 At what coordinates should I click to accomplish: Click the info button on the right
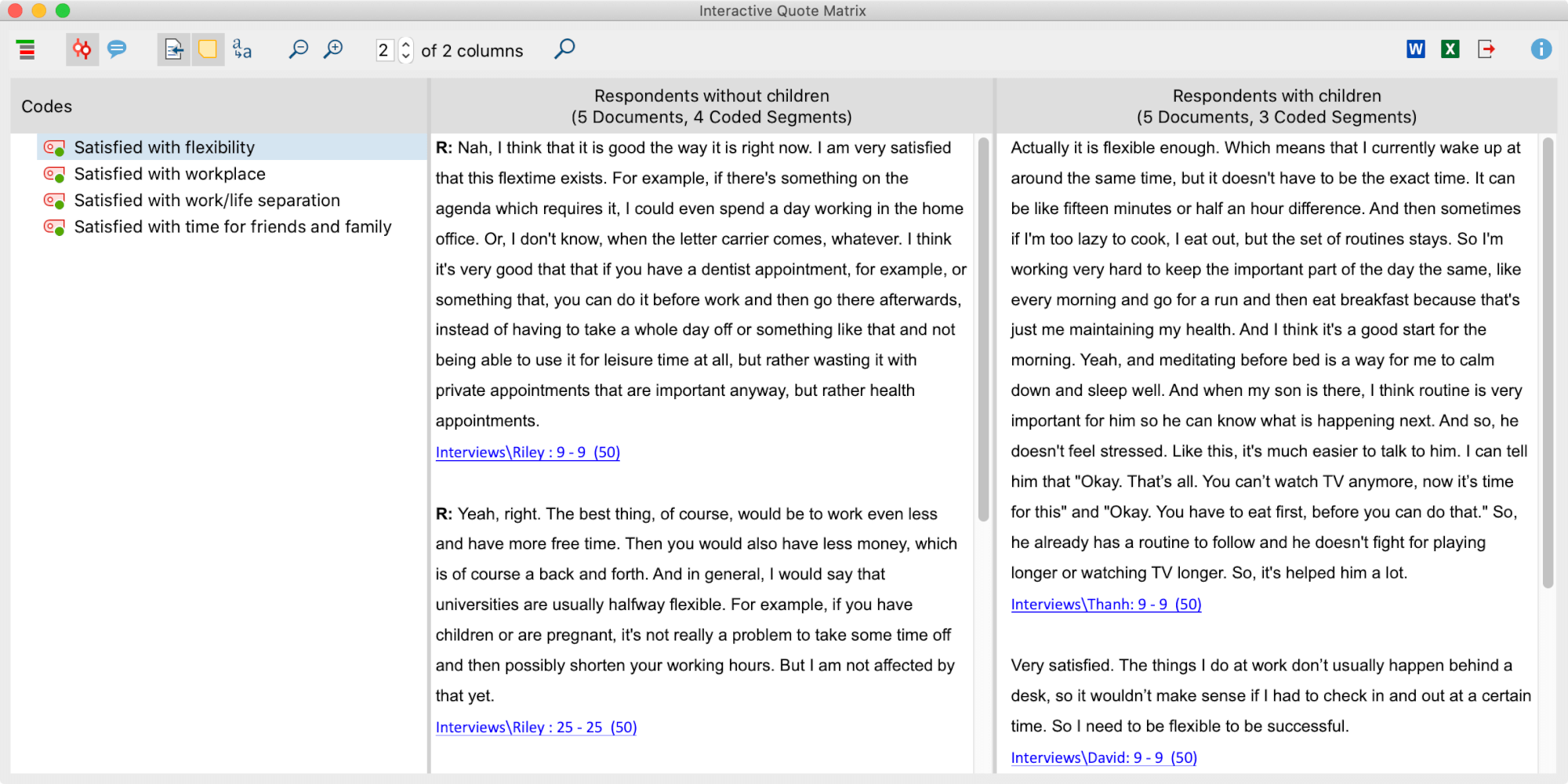[1541, 49]
